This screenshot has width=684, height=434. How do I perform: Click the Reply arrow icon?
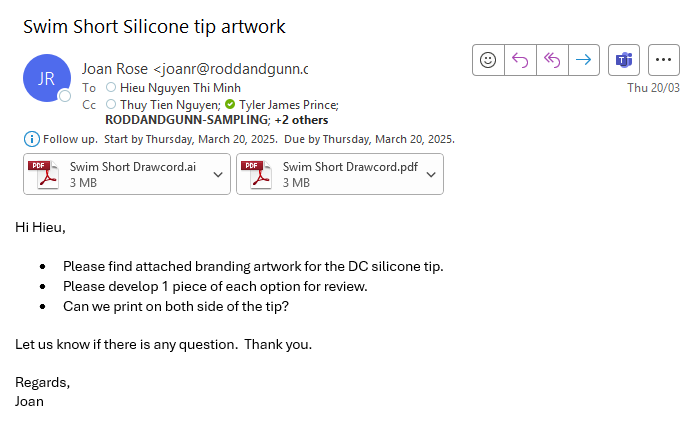pyautogui.click(x=520, y=60)
